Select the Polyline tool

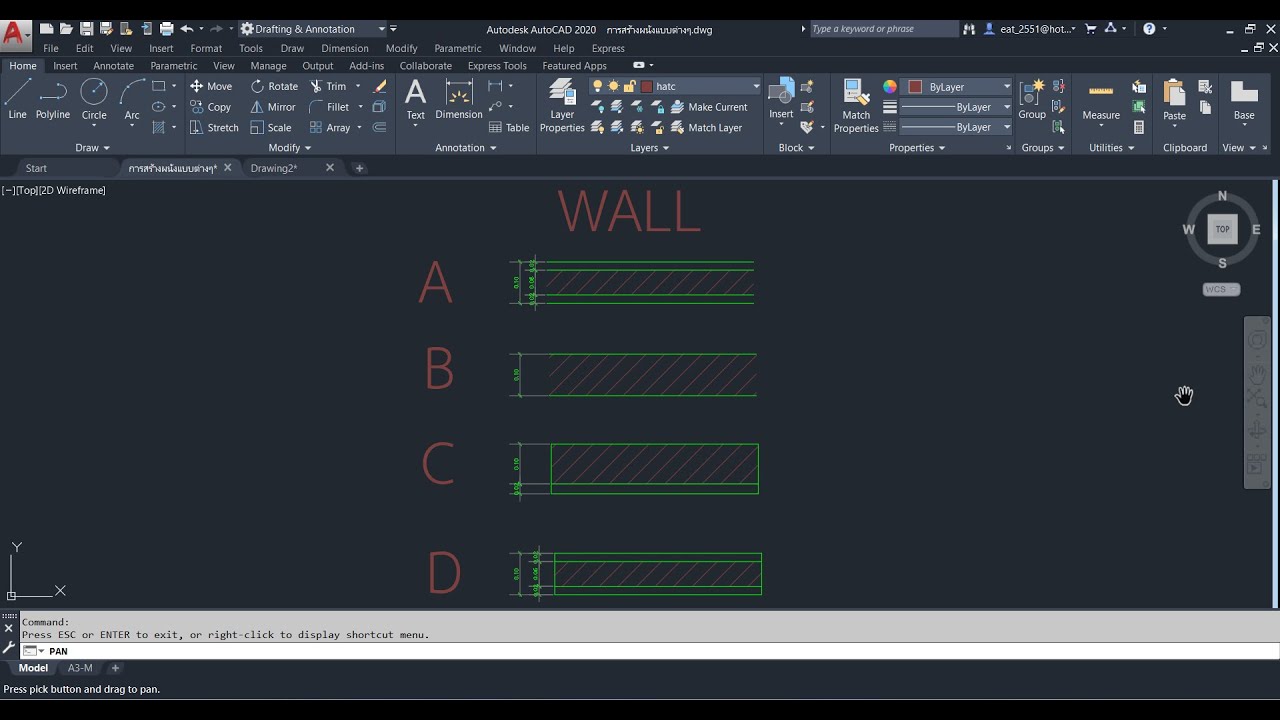coord(53,100)
